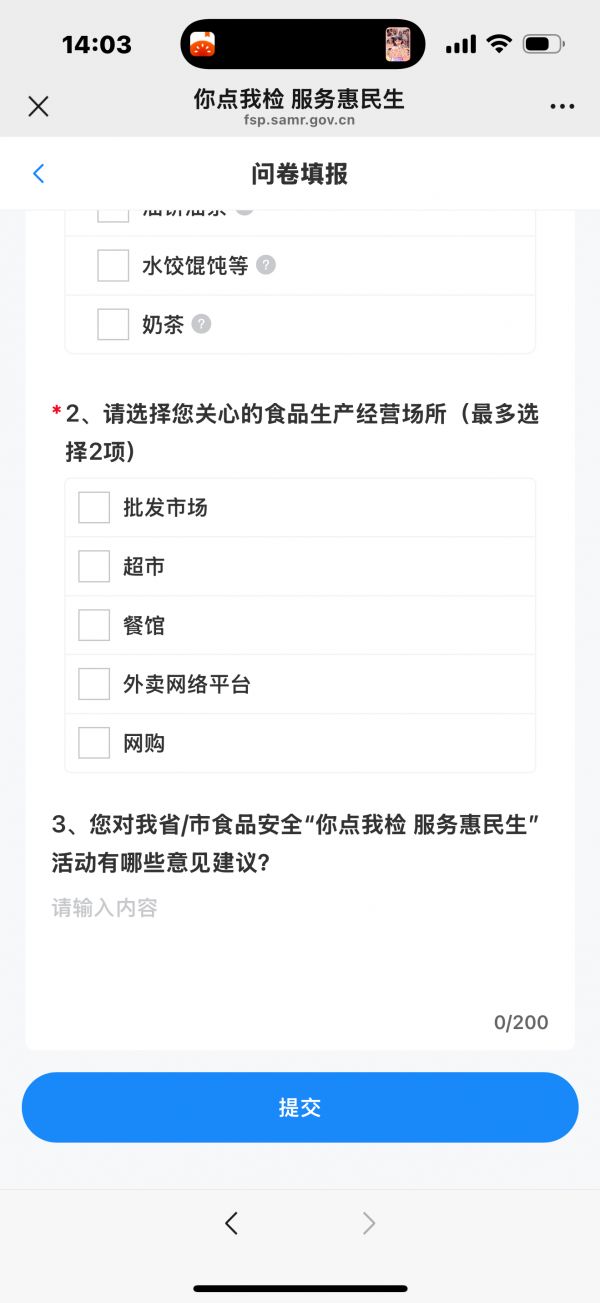
Task: Submit the survey with 提交 button
Action: point(300,1107)
